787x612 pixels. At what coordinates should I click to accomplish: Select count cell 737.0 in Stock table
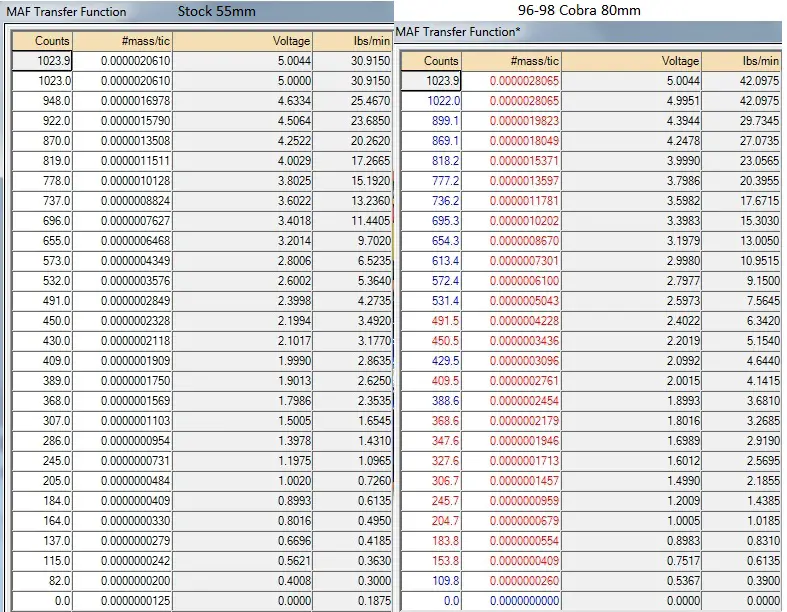[x=42, y=201]
